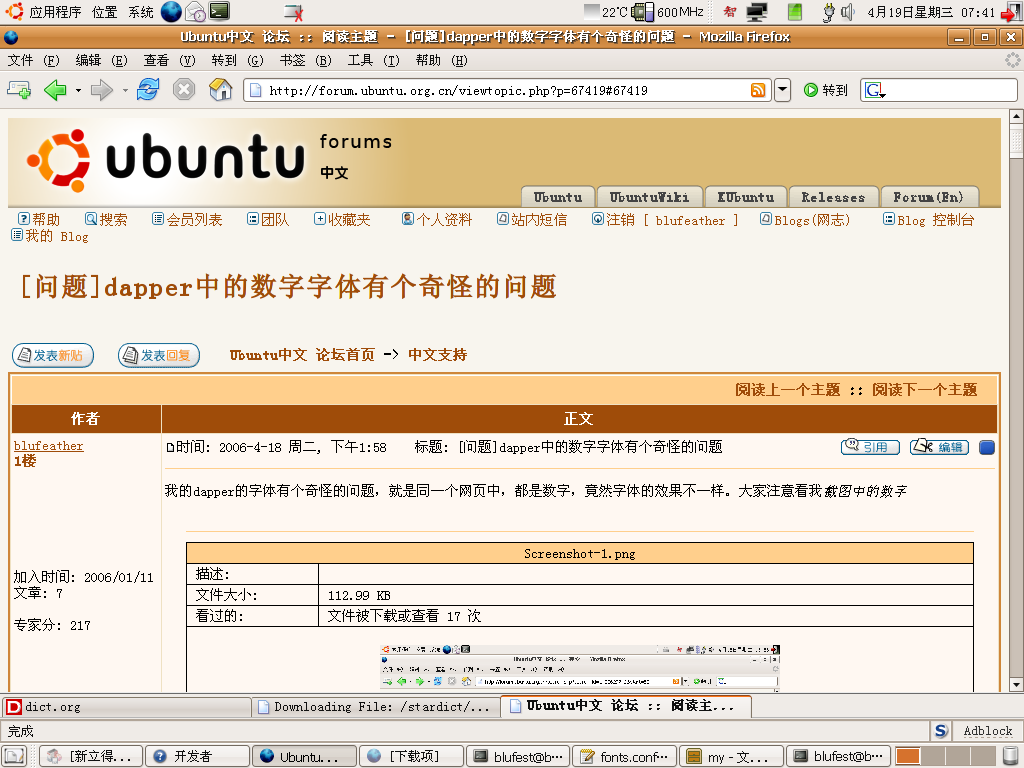Open the 搜索 search link
1024x768 pixels.
[106, 219]
